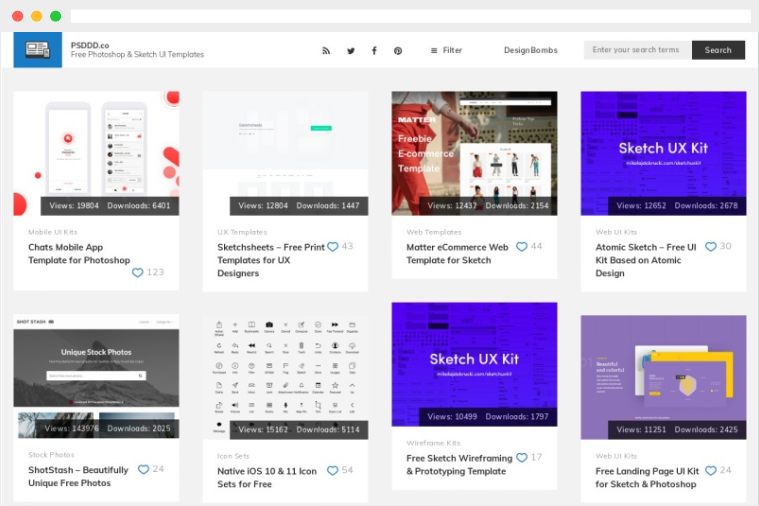Screen dimensions: 759x506
Task: Select the Mobile UI Kits category label
Action: click(53, 232)
